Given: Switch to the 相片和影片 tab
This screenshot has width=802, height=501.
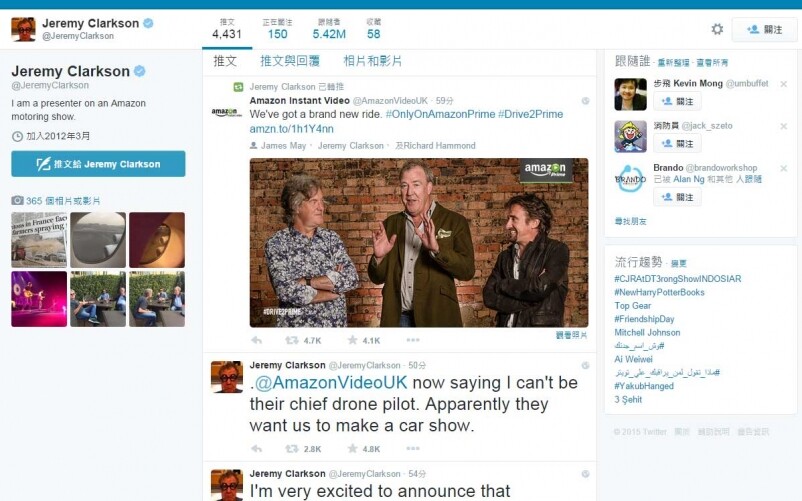Looking at the screenshot, I should [372, 61].
